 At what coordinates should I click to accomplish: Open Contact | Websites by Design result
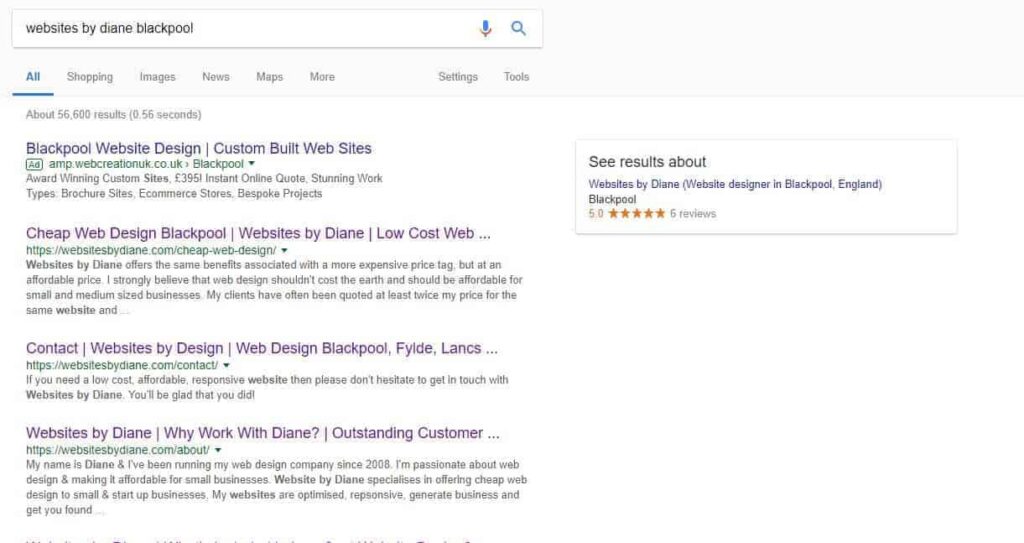point(262,348)
